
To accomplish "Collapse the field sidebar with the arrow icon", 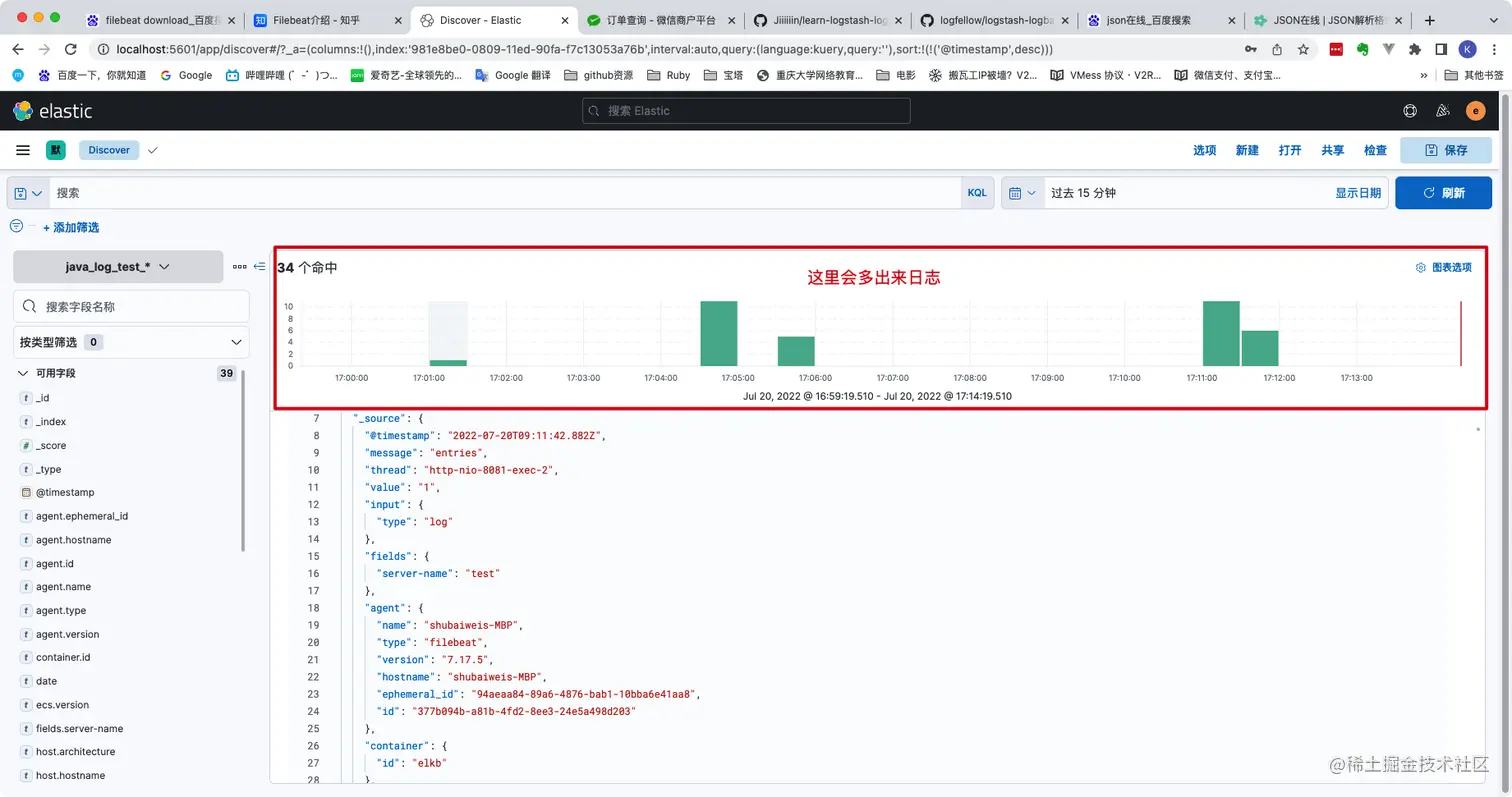I will 259,267.
